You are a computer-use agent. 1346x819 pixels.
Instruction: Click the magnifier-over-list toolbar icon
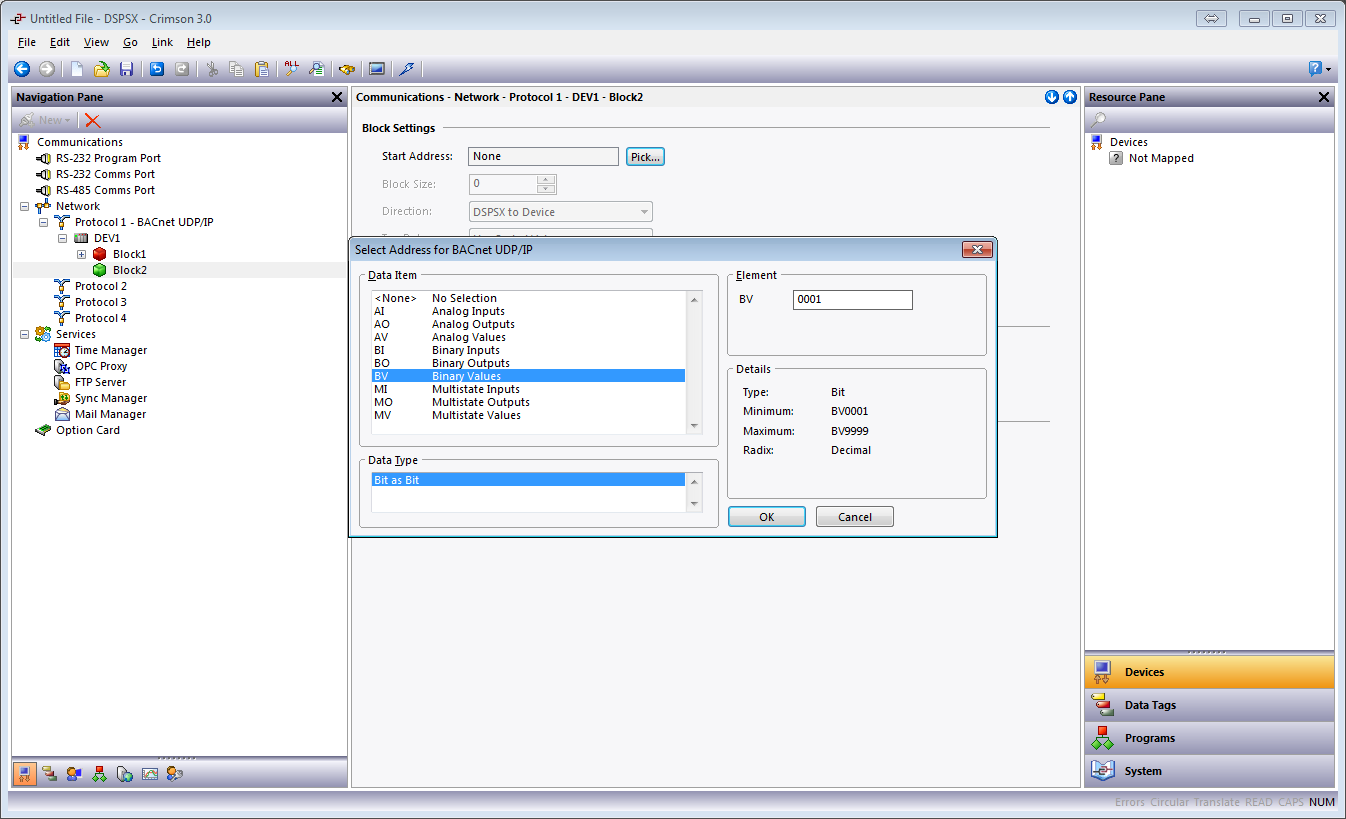(316, 69)
